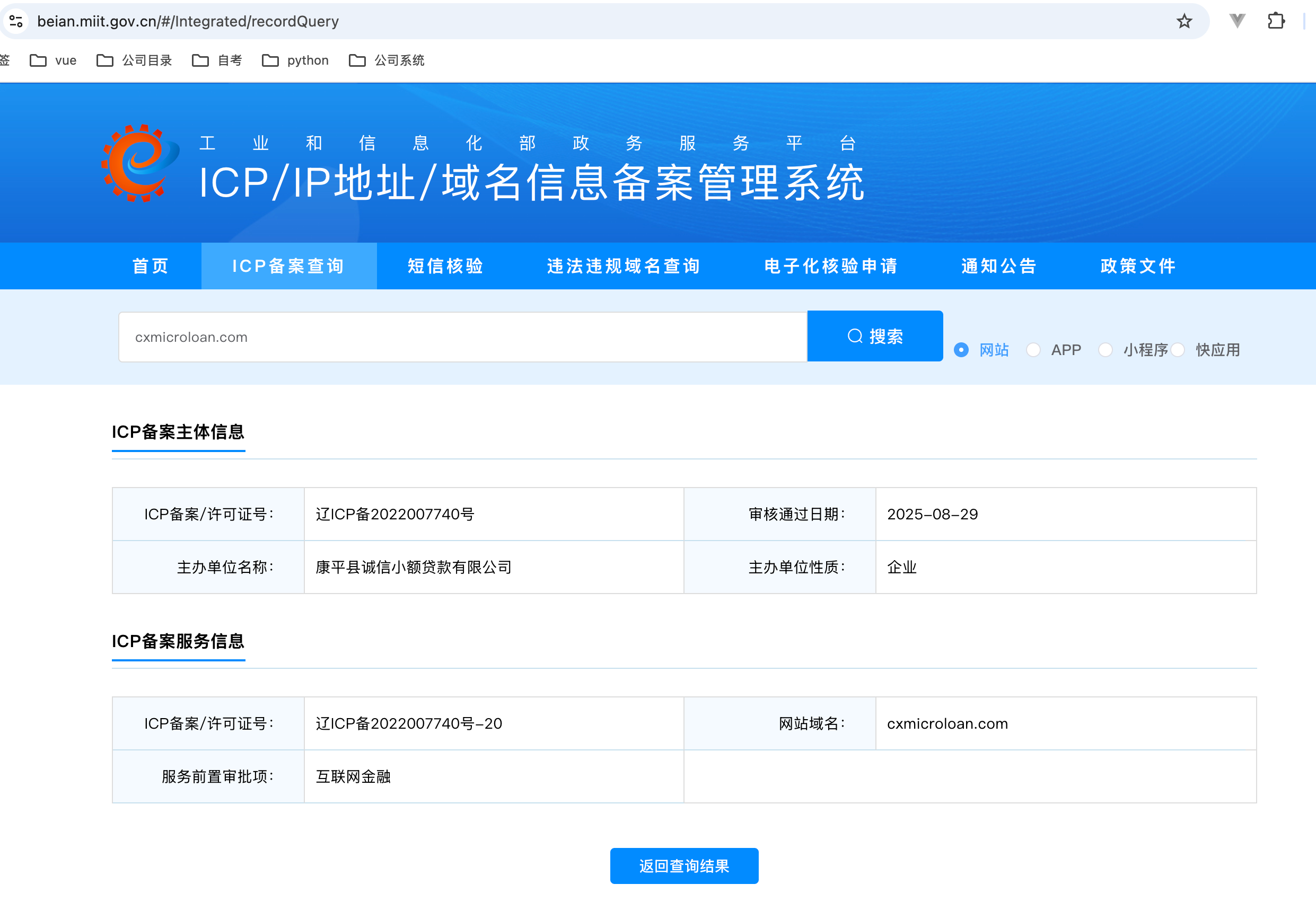1316x902 pixels.
Task: Select the 快应用 radio option
Action: coord(1178,350)
